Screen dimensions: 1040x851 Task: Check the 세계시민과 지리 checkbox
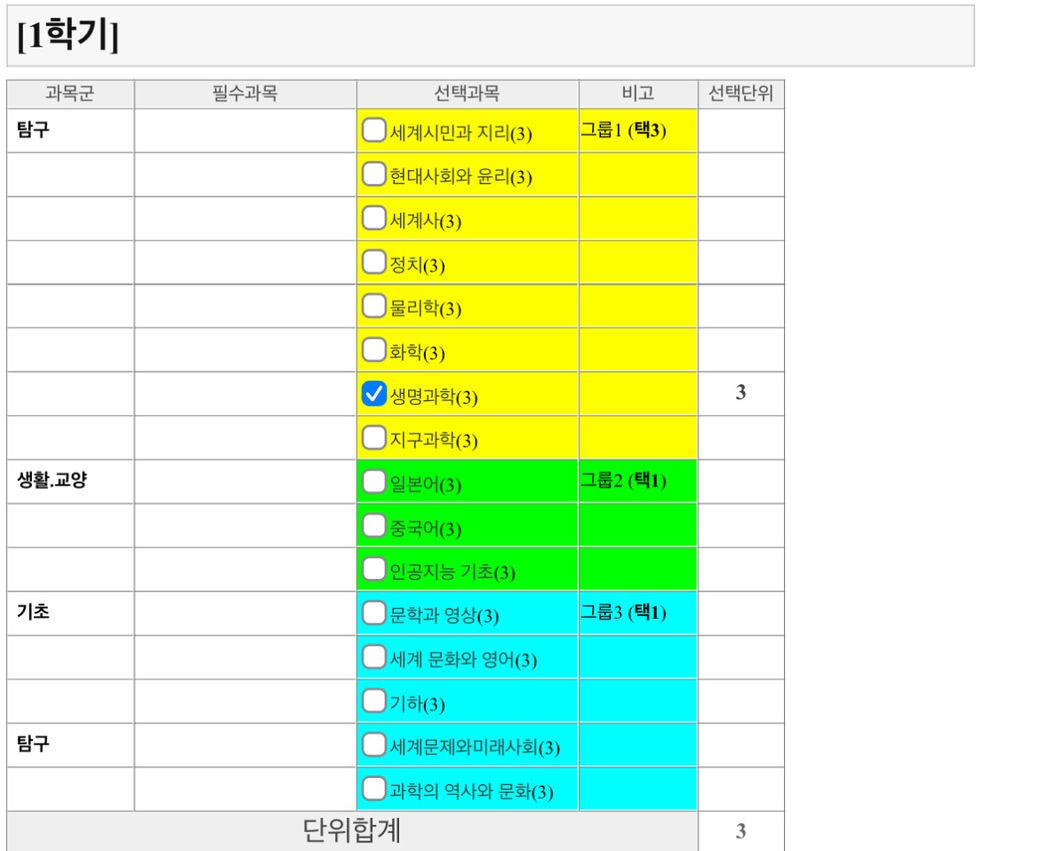pos(374,130)
